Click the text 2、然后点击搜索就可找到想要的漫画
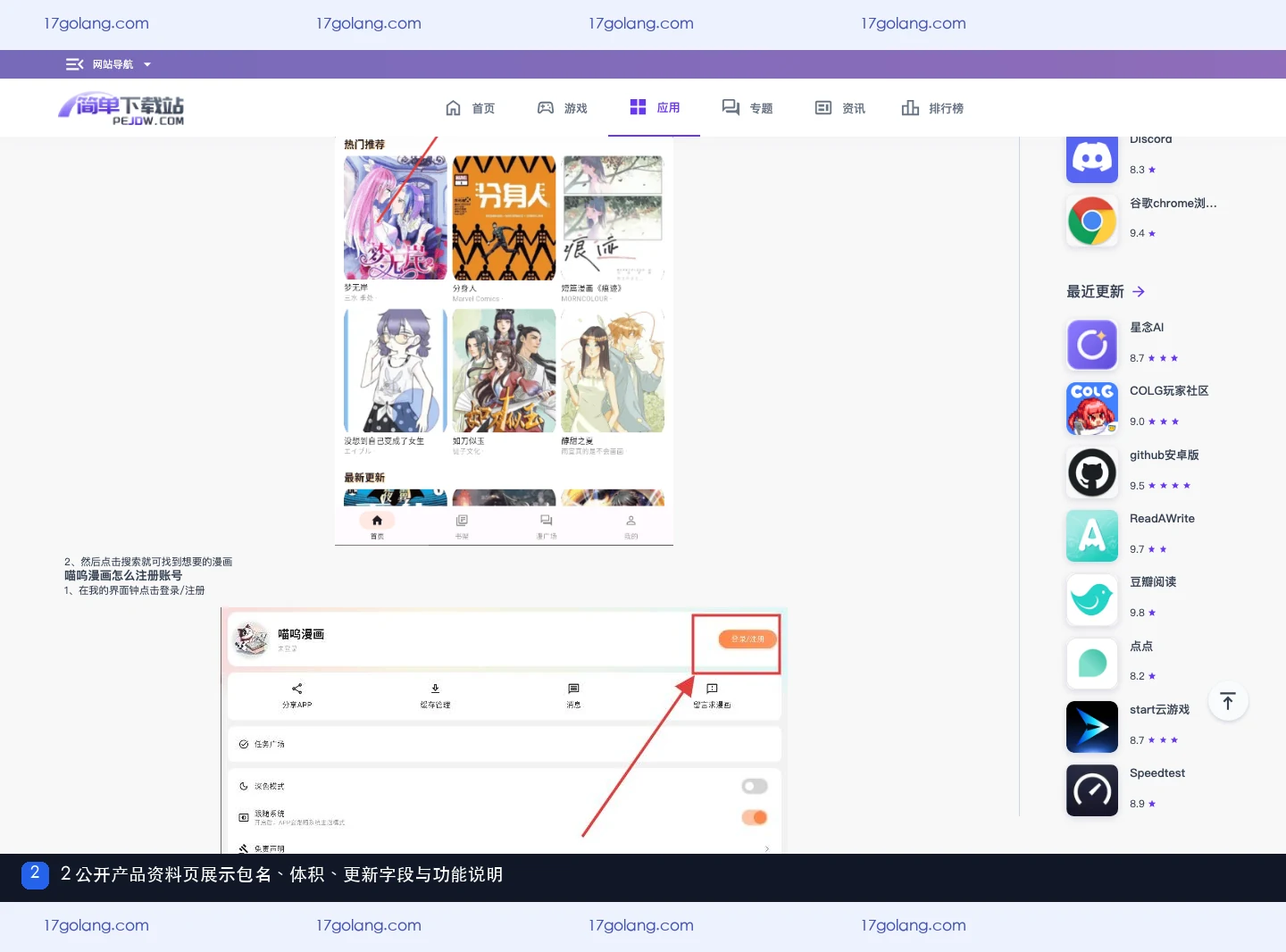The height and width of the screenshot is (952, 1286). coord(148,562)
